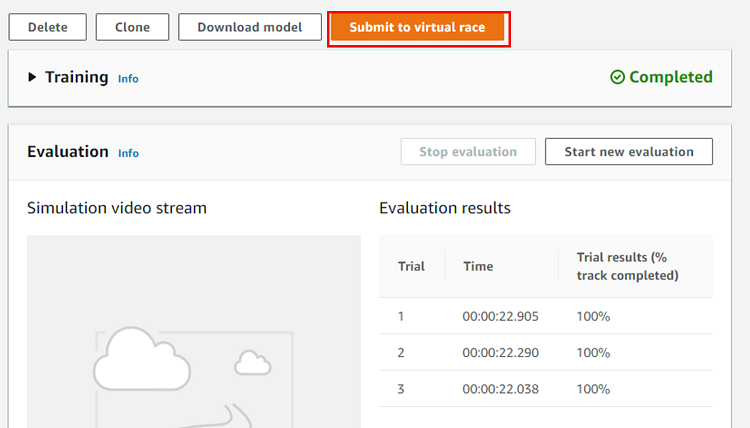
Task: Click the Delete button
Action: point(48,27)
